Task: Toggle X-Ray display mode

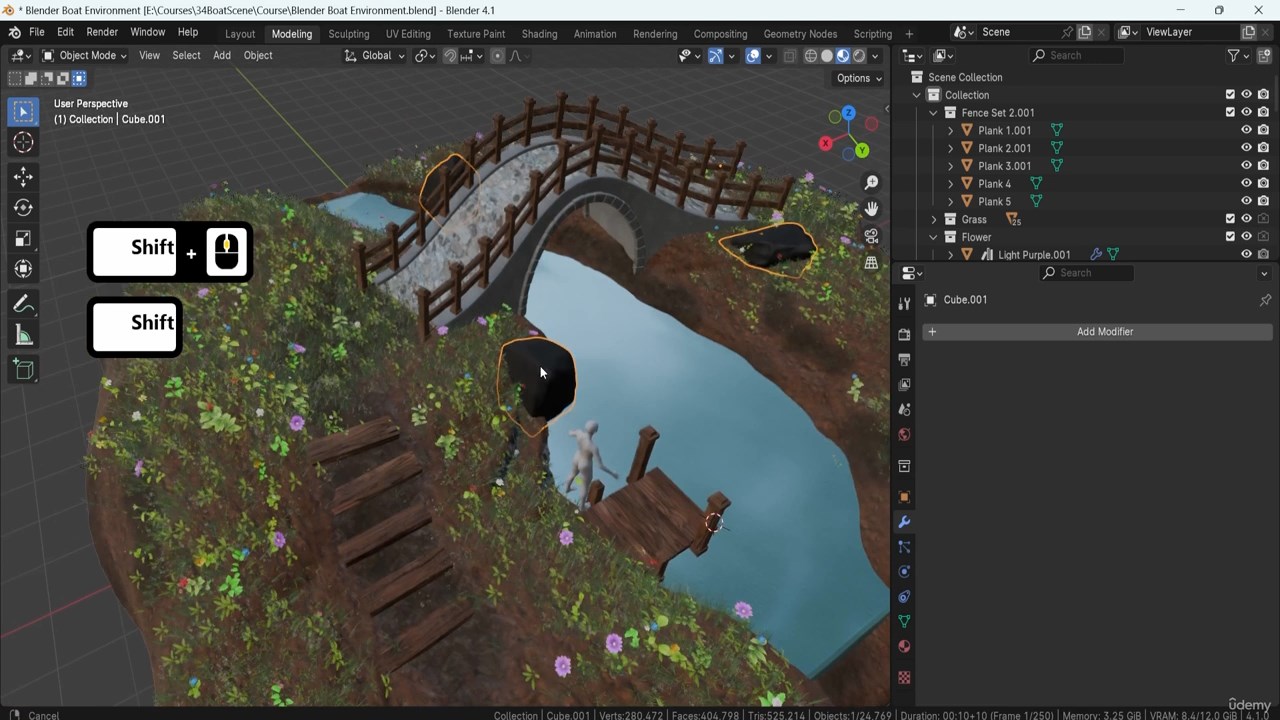Action: point(790,56)
